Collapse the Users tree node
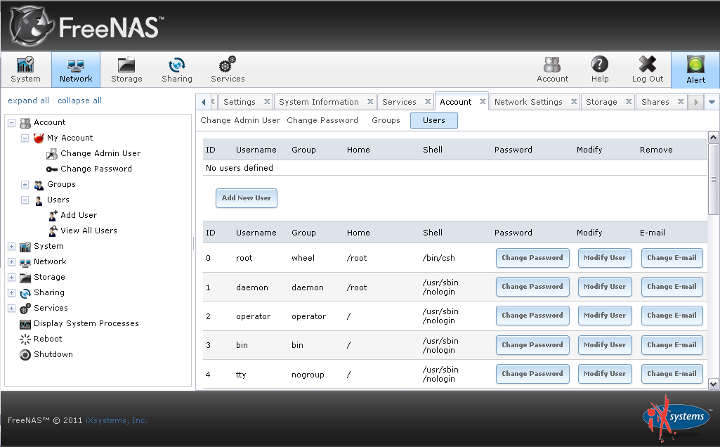The image size is (720, 447). pyautogui.click(x=25, y=200)
